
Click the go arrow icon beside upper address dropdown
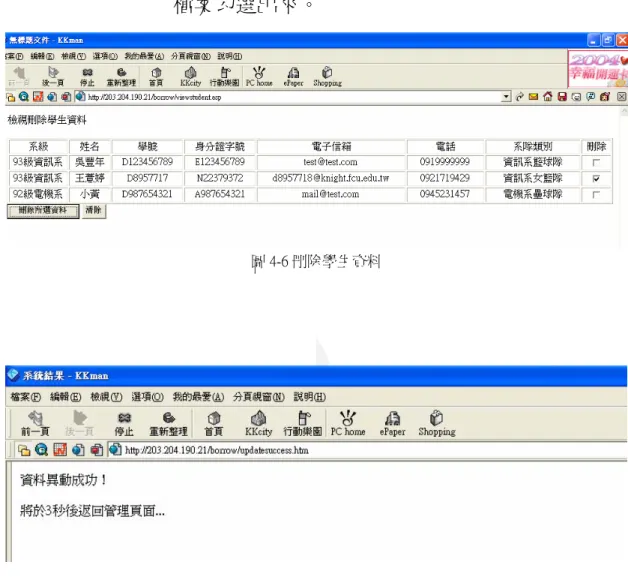519,97
